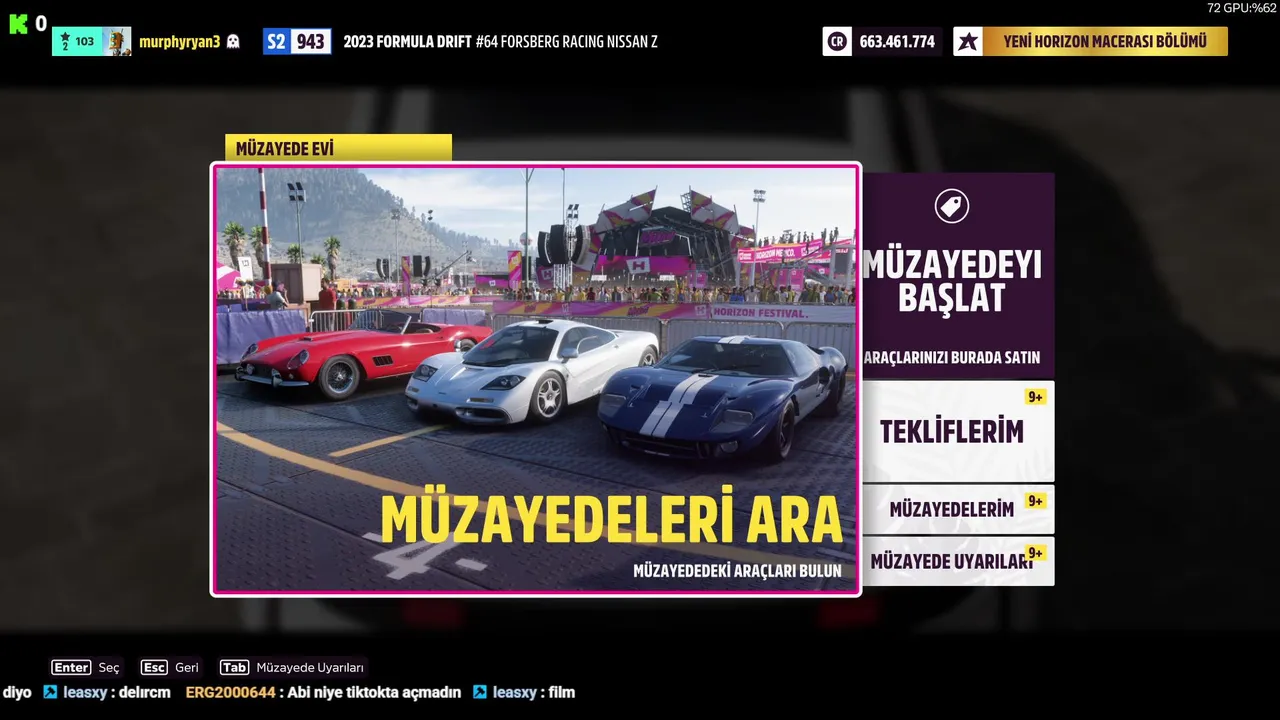Click the ERG2000644 chat username
Viewport: 1280px width, 720px height.
click(x=230, y=692)
